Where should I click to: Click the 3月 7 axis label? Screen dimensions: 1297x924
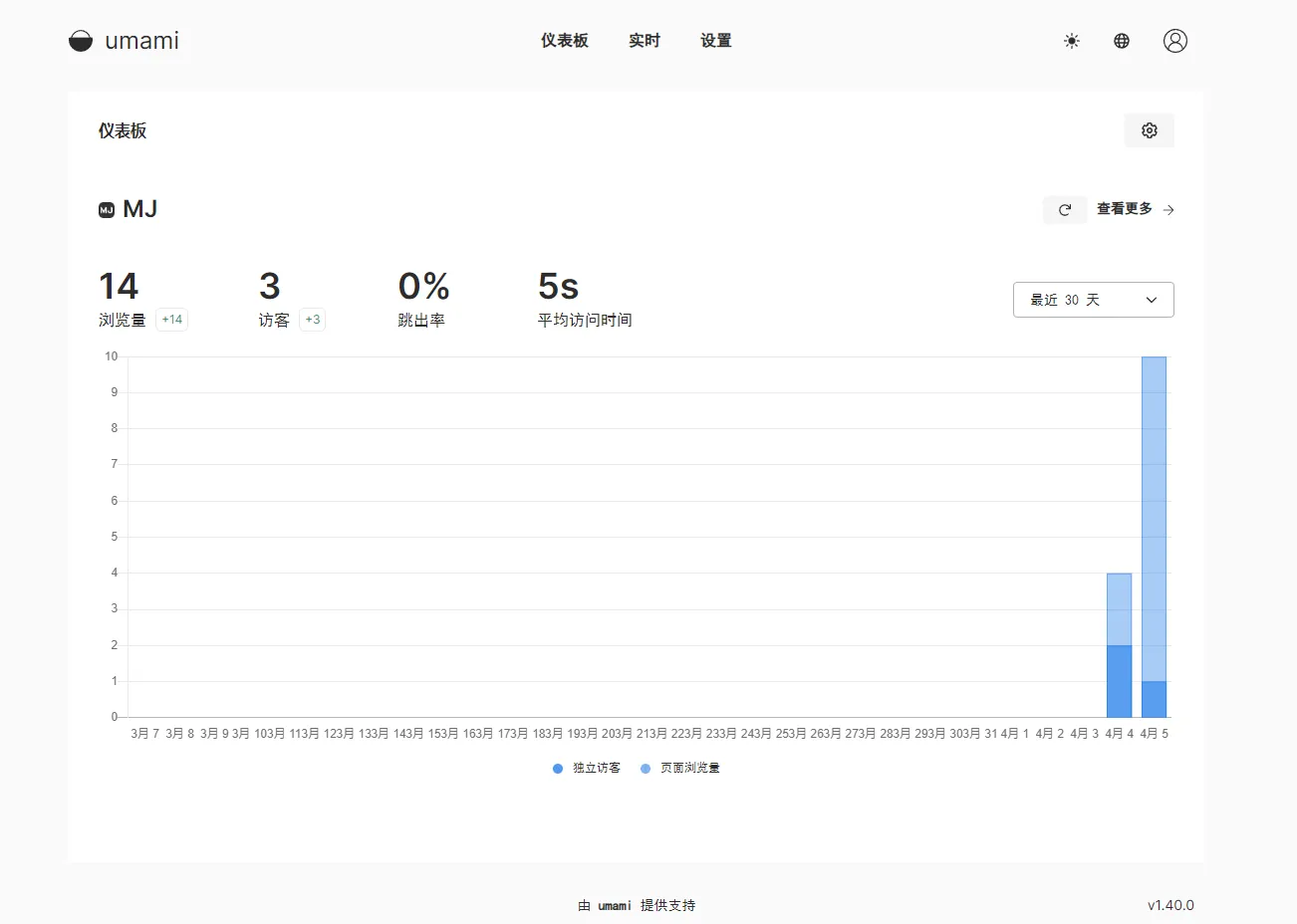click(x=145, y=734)
